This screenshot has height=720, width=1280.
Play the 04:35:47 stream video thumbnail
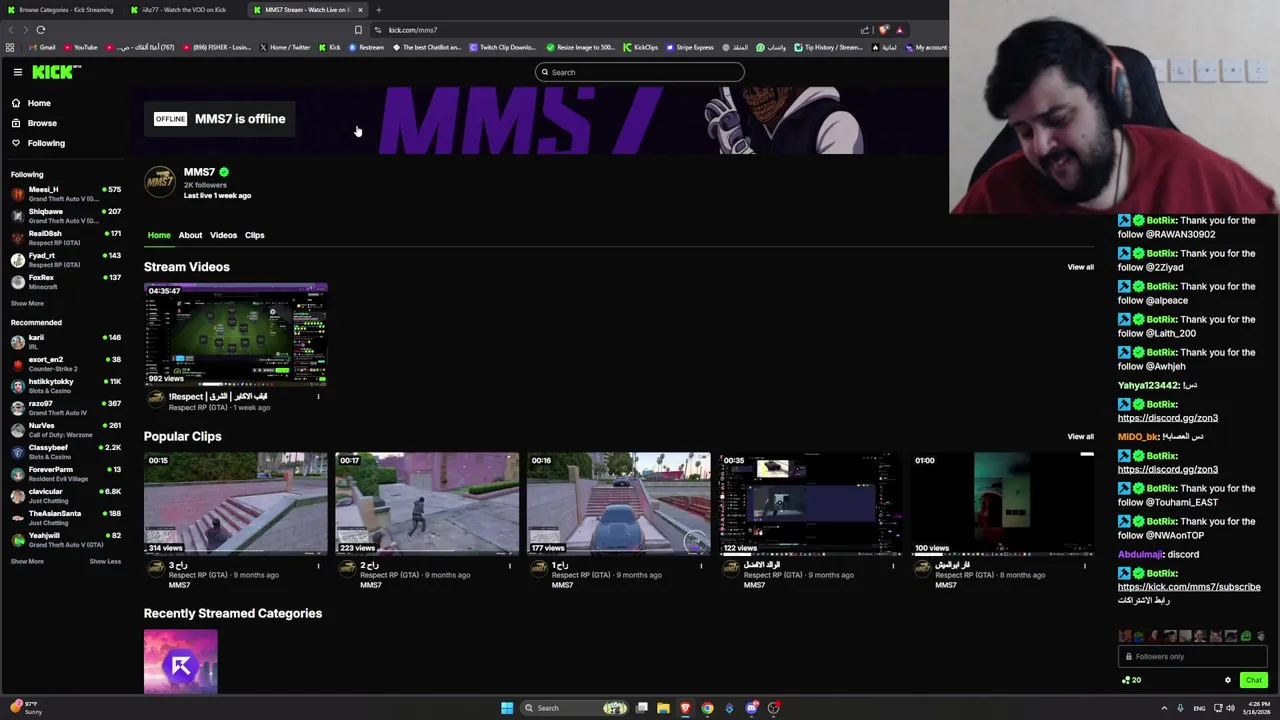click(235, 334)
